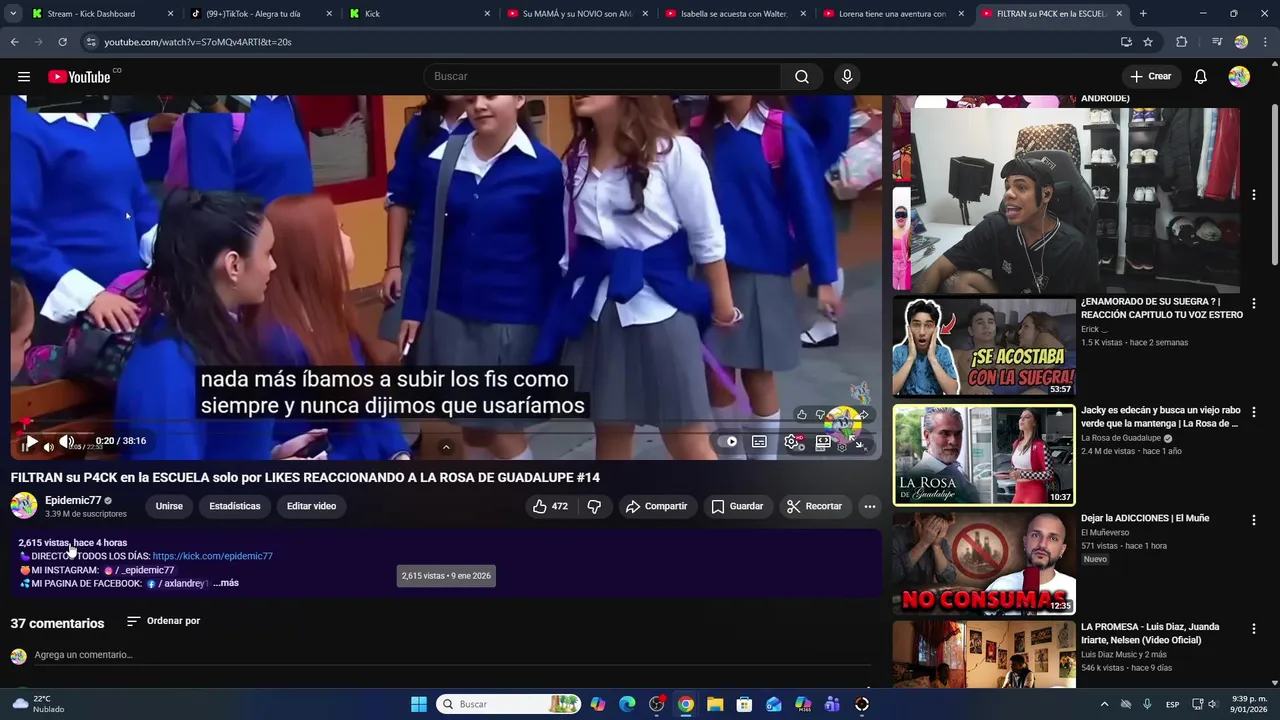This screenshot has height=720, width=1280.
Task: Show hidden system tray icons
Action: click(x=1104, y=704)
